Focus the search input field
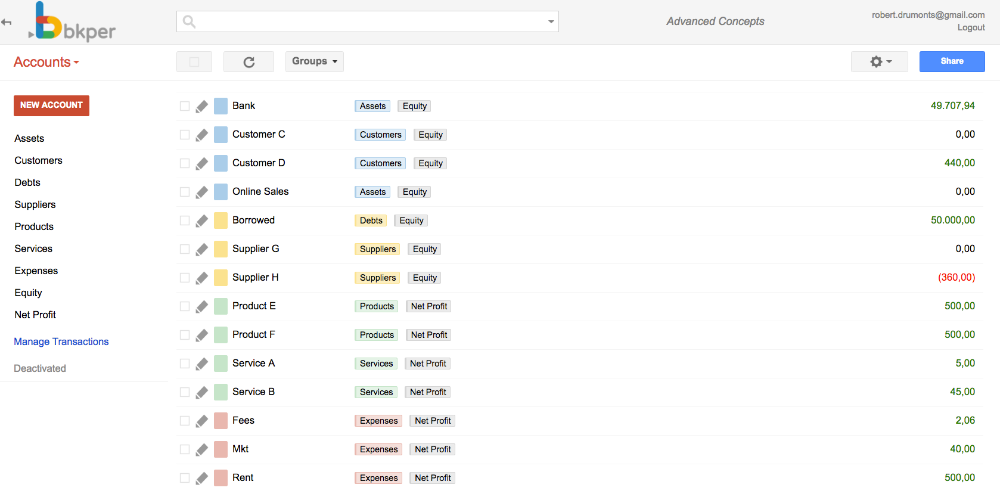The image size is (1000, 500). pos(367,22)
